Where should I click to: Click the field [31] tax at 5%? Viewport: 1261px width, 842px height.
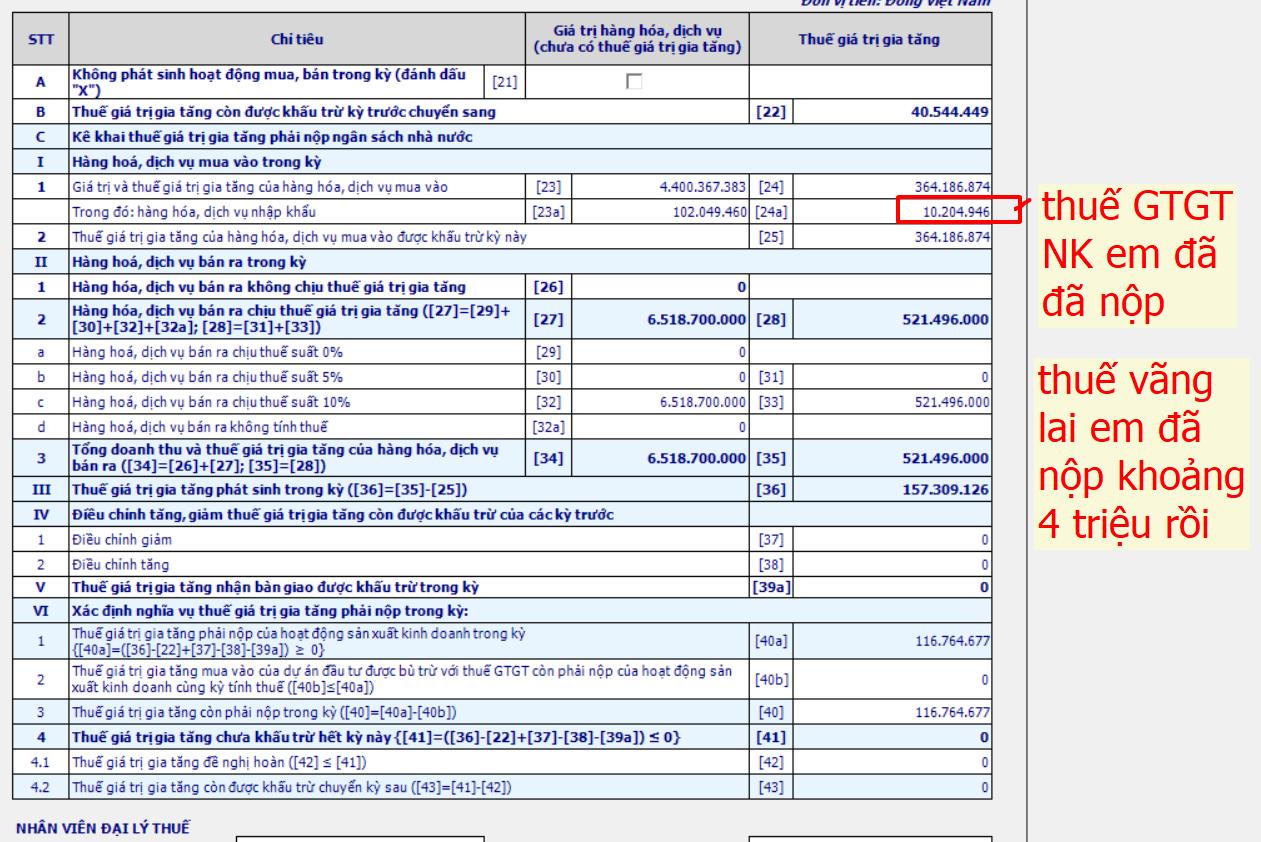(x=892, y=375)
